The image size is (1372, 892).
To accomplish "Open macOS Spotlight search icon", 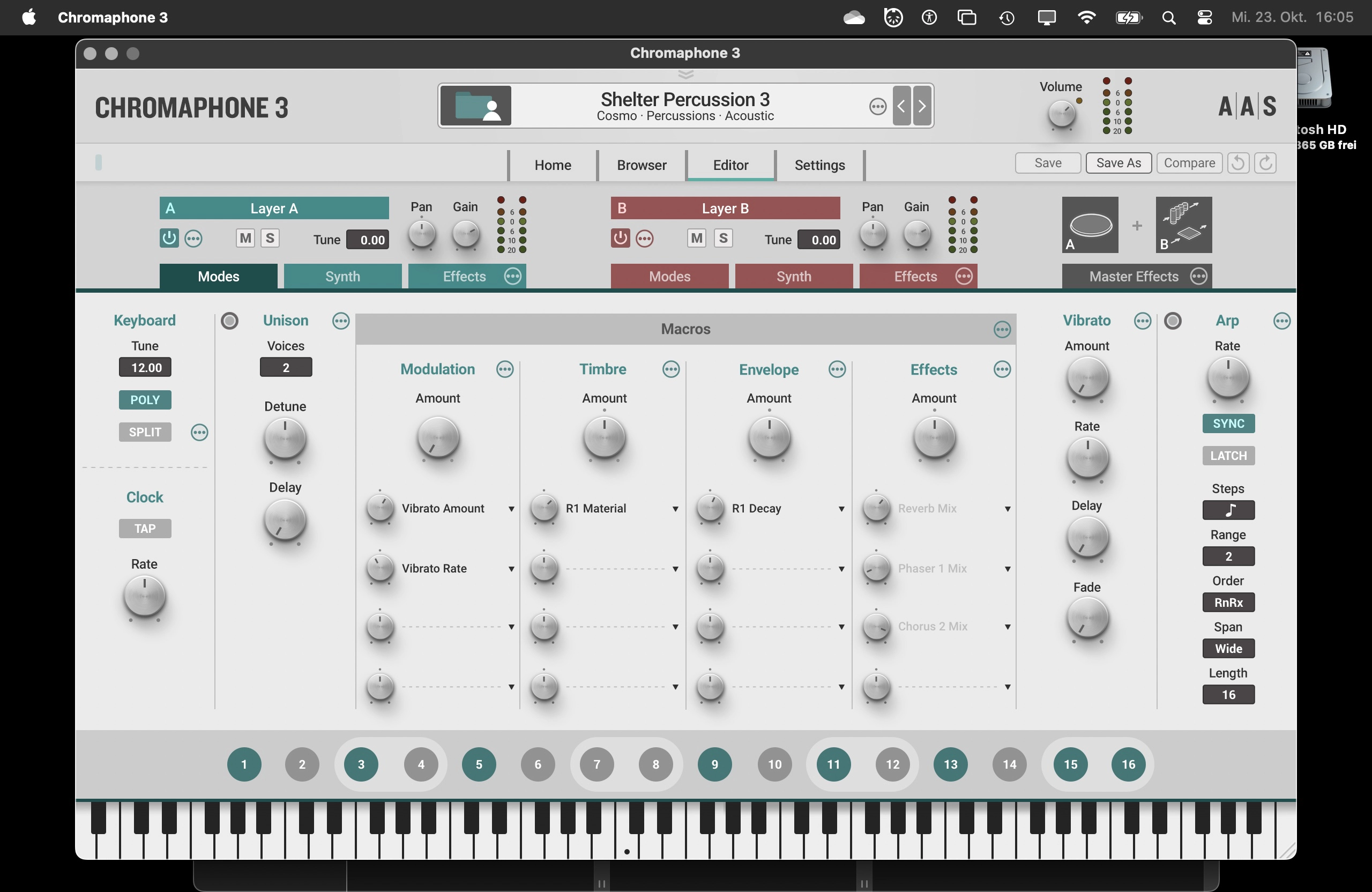I will pos(1168,17).
